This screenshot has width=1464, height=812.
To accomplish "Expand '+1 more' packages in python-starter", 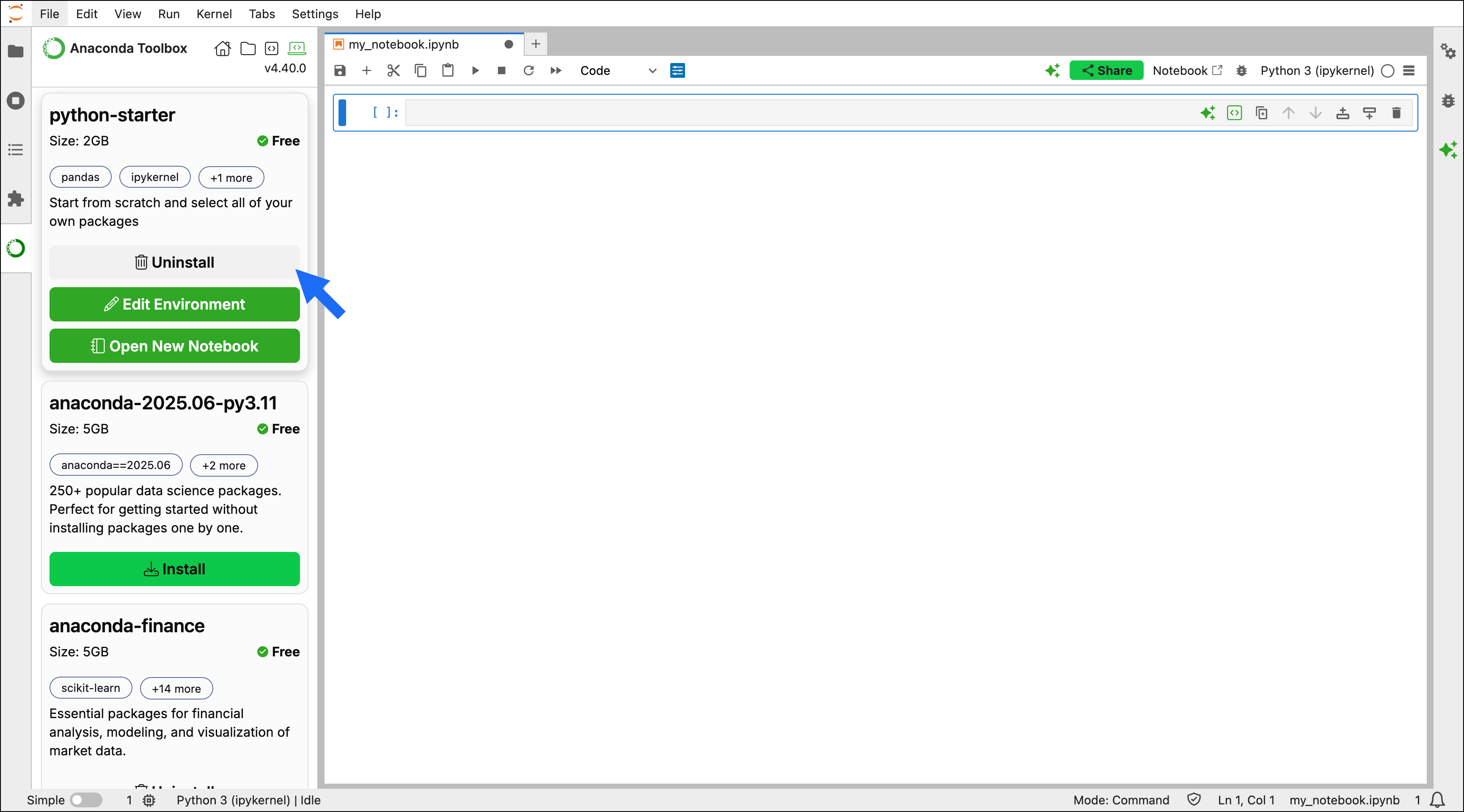I will (x=231, y=177).
